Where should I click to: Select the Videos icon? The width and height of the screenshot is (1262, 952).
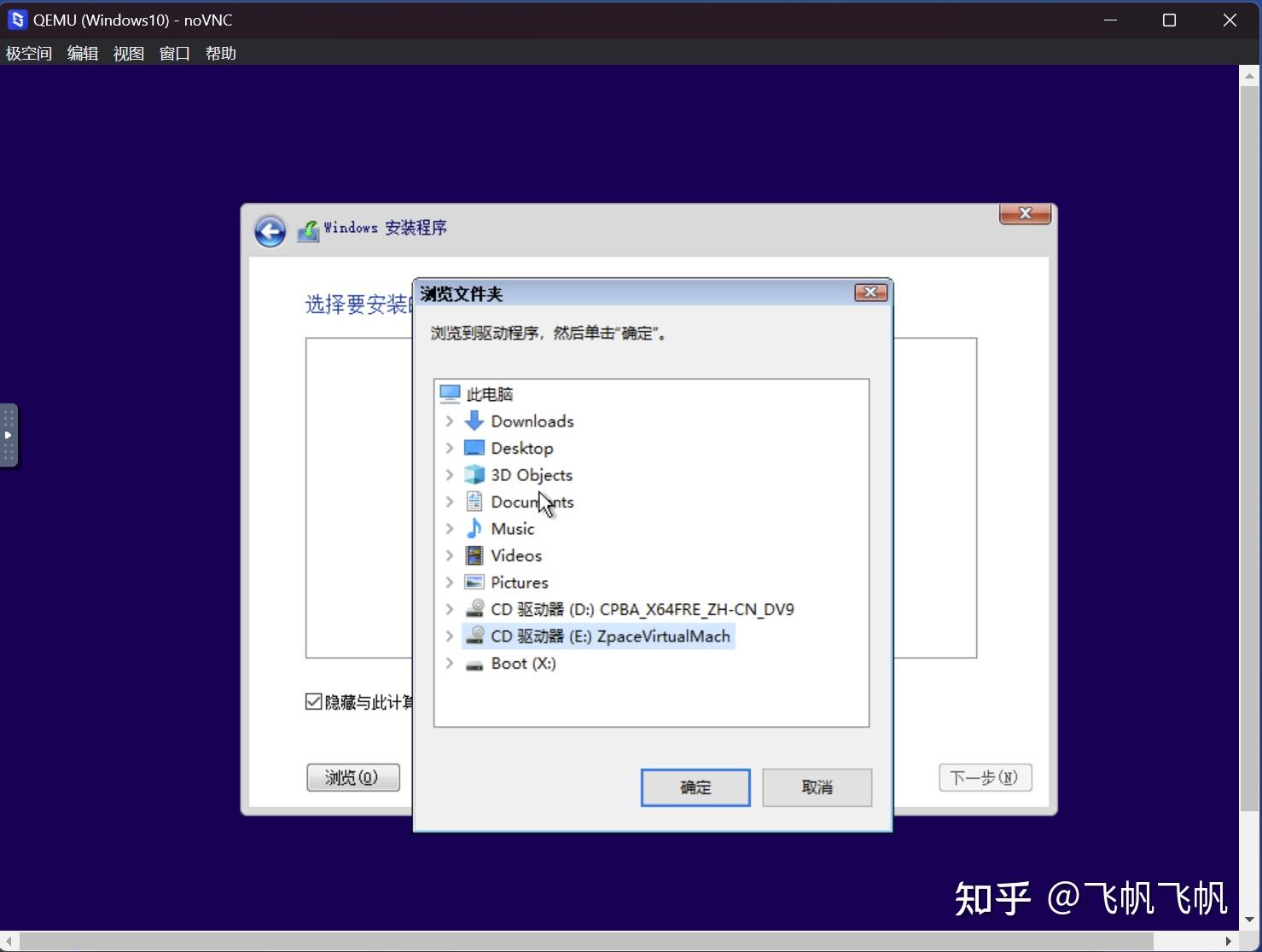(474, 555)
